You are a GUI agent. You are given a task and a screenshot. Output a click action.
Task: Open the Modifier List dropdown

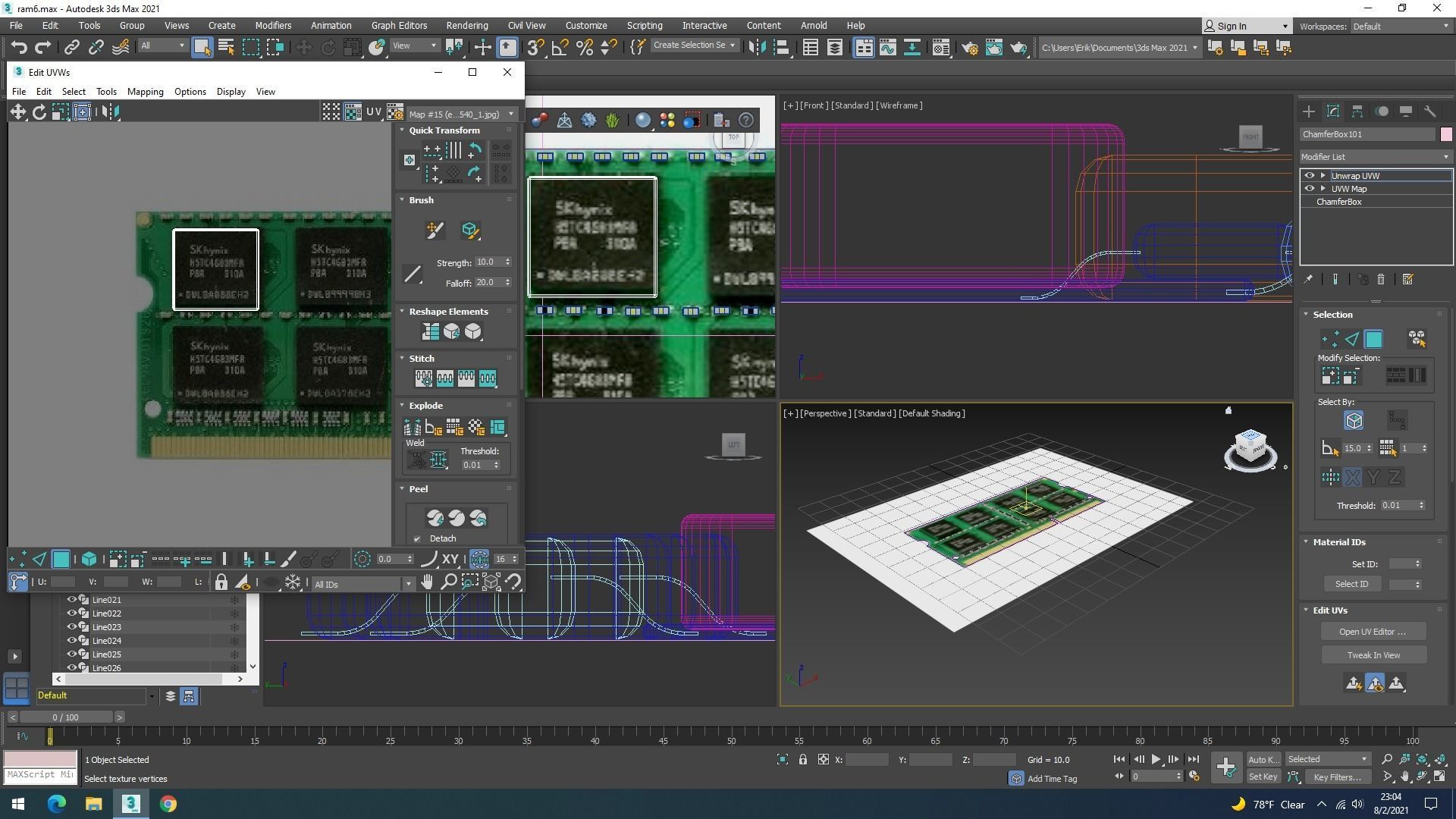1375,157
